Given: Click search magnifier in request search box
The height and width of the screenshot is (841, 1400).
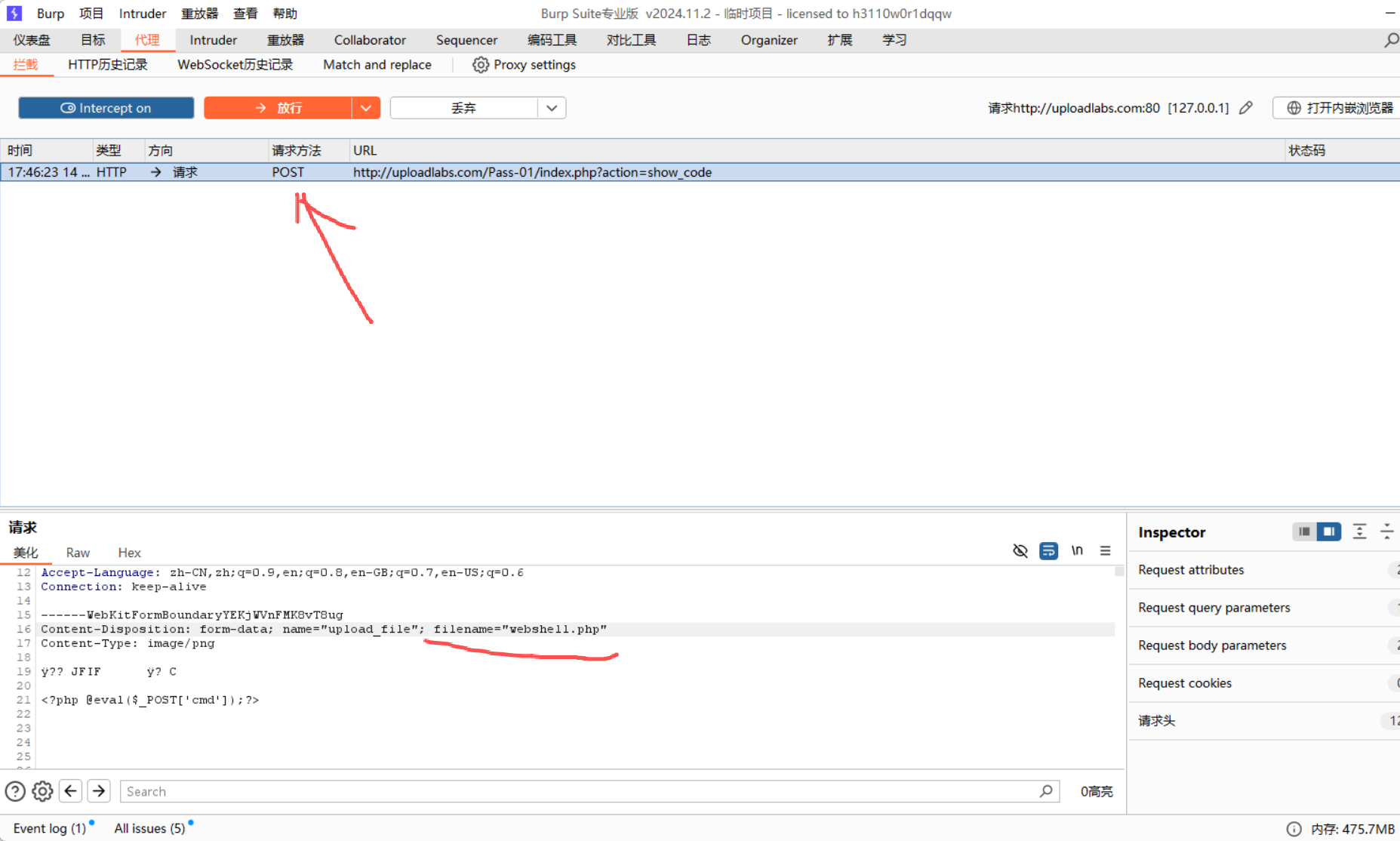Looking at the screenshot, I should 1045,791.
